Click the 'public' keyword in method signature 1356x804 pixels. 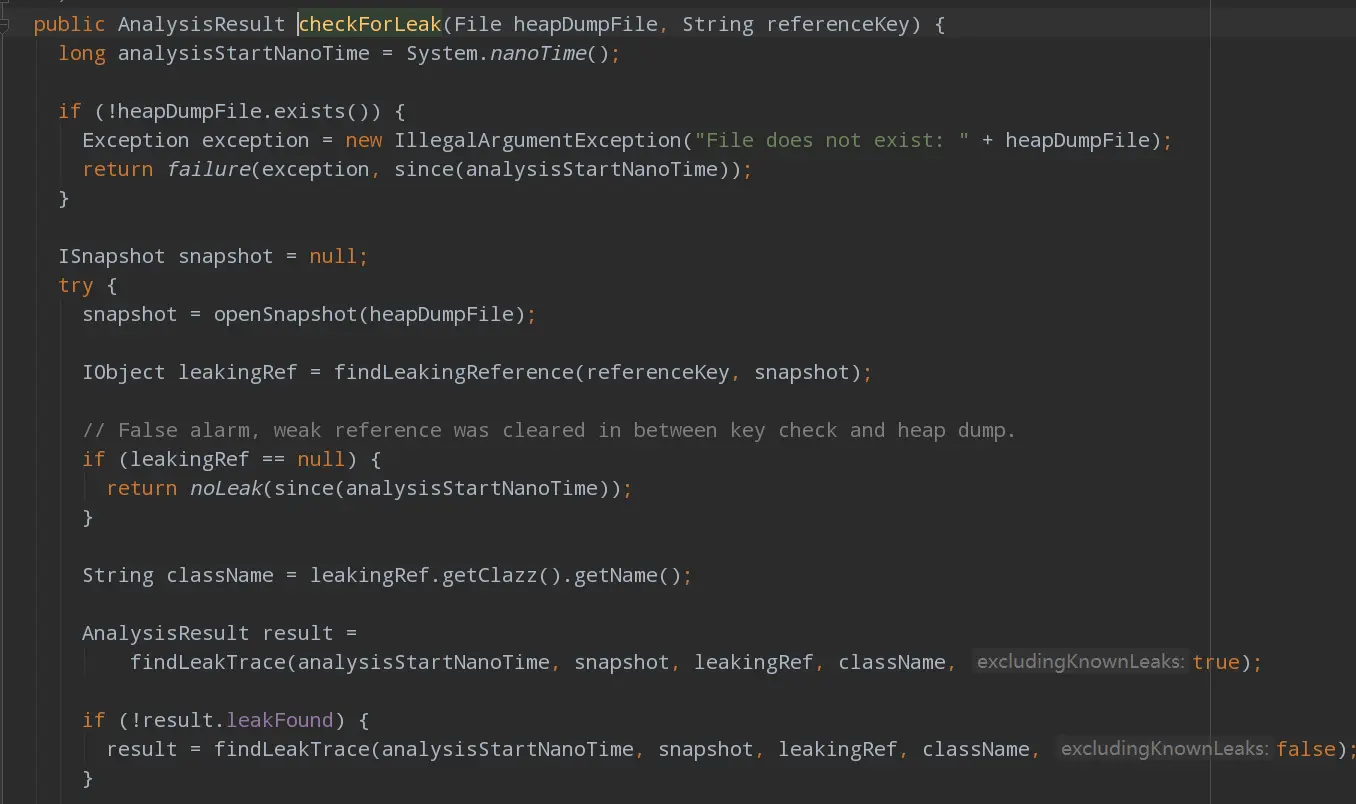click(x=70, y=24)
